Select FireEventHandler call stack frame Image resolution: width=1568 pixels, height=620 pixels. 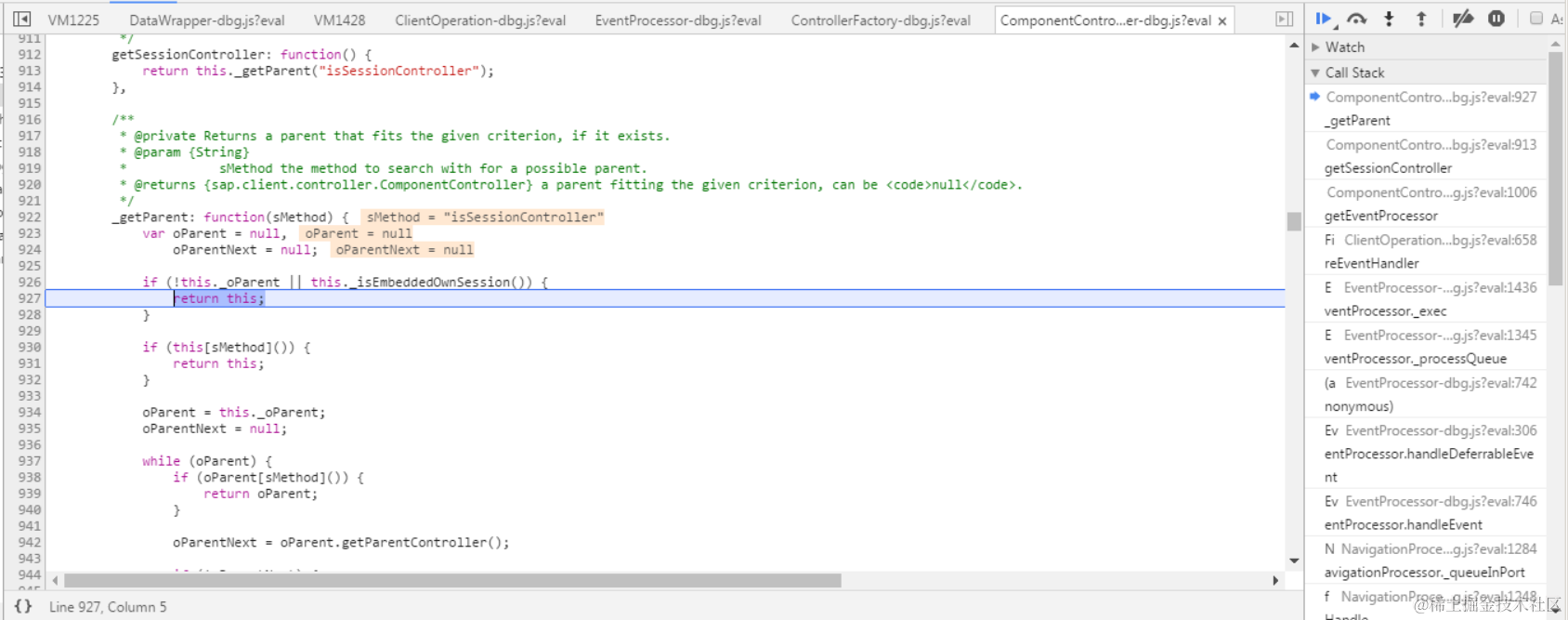tap(1427, 251)
